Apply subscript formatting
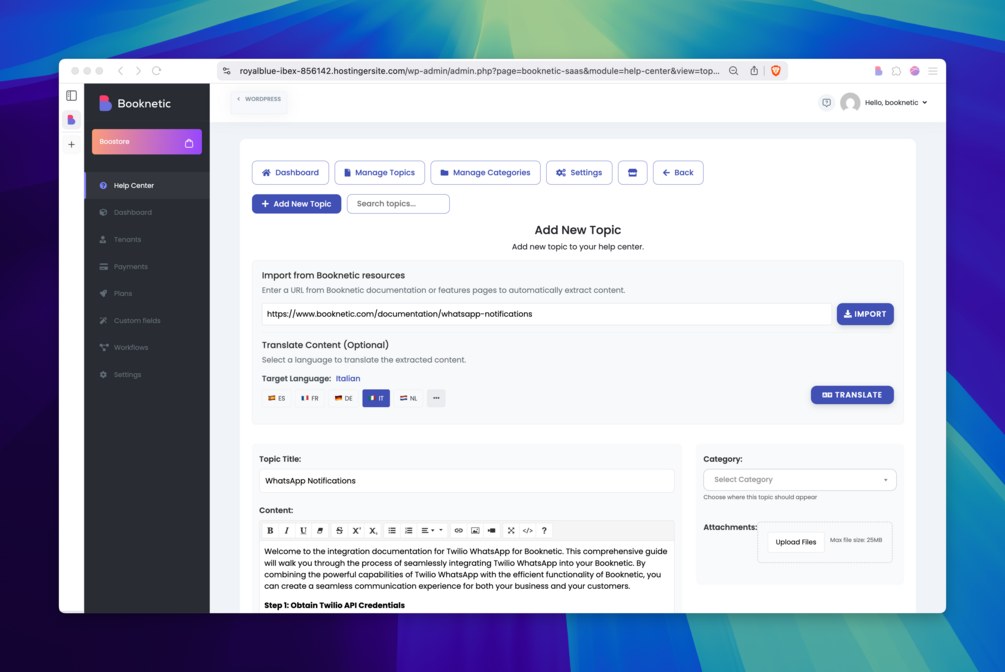This screenshot has width=1005, height=672. [x=373, y=530]
